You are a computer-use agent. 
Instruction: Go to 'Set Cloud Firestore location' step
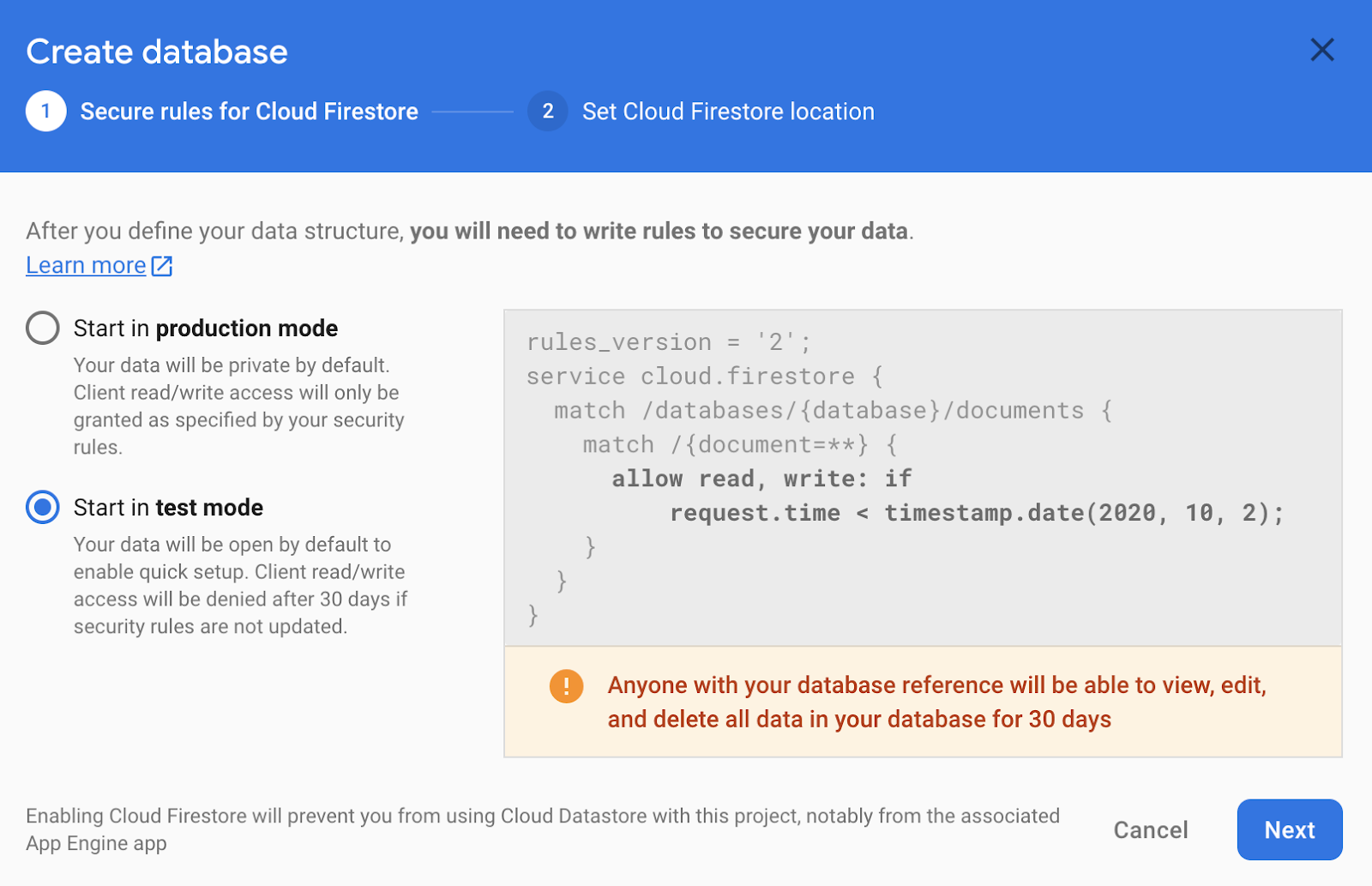pyautogui.click(x=728, y=112)
